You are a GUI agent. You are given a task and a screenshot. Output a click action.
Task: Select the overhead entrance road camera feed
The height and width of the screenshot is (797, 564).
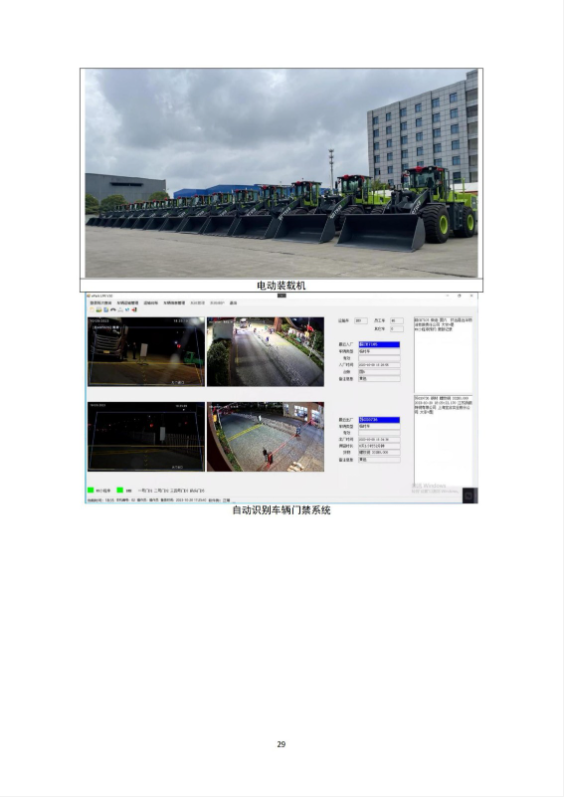tap(265, 352)
